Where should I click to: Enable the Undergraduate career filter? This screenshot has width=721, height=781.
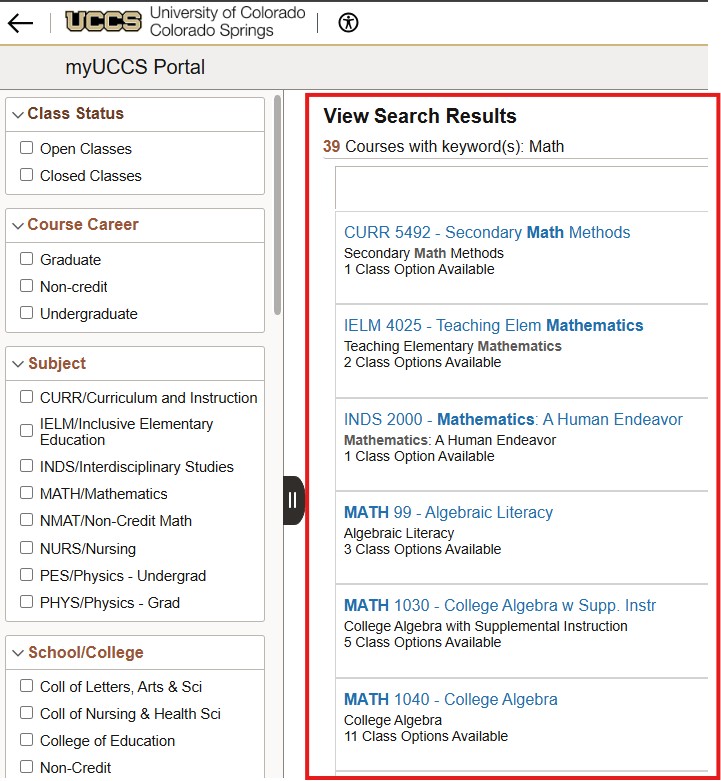[x=27, y=313]
